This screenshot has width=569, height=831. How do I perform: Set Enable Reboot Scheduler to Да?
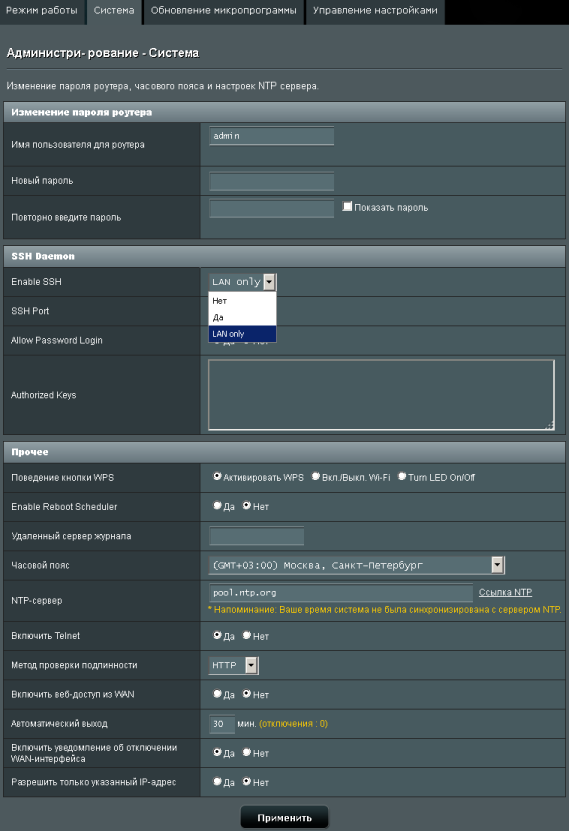tap(217, 506)
